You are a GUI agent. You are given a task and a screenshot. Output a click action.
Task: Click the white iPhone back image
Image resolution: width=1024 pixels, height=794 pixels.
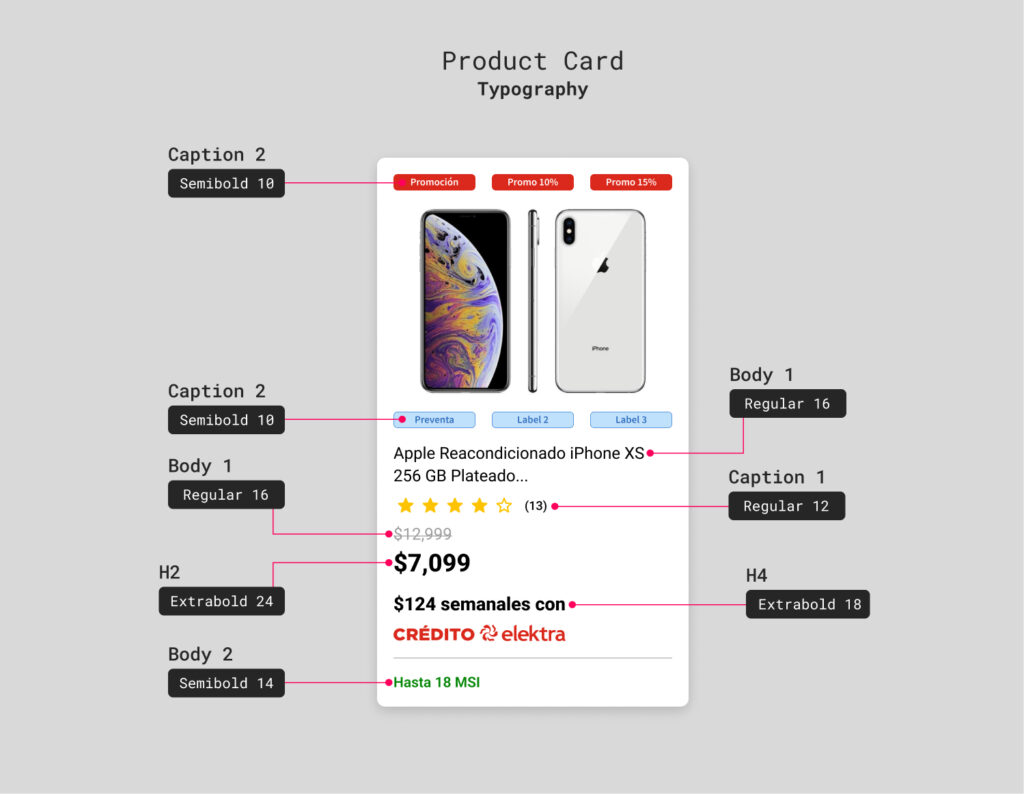pos(600,300)
